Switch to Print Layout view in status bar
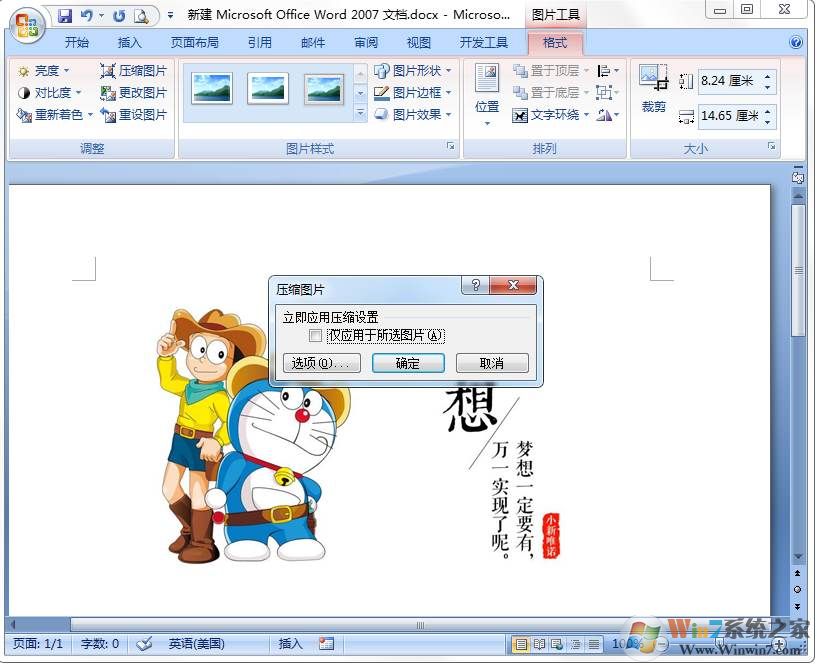Viewport: 817px width, 664px height. [520, 644]
